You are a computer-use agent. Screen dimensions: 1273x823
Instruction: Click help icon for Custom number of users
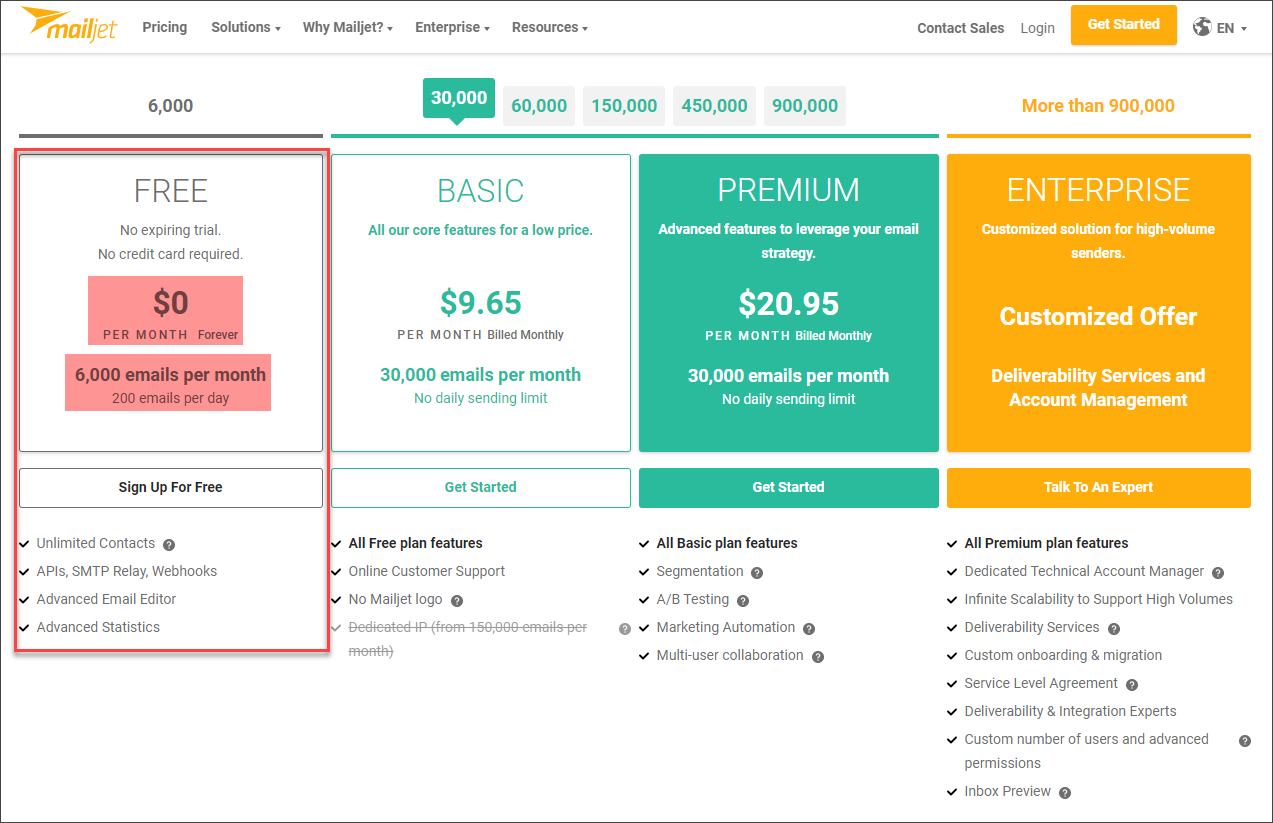[x=1245, y=741]
